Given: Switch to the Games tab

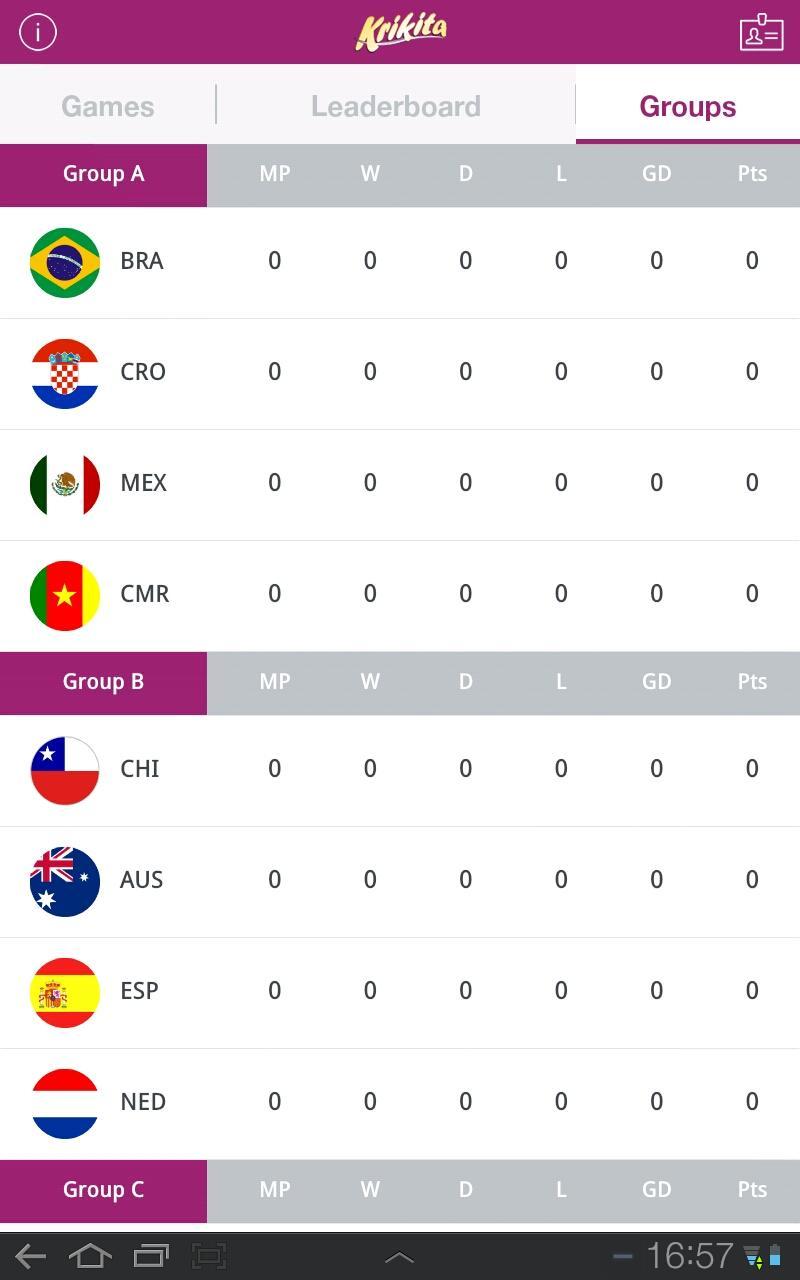Looking at the screenshot, I should (x=108, y=106).
